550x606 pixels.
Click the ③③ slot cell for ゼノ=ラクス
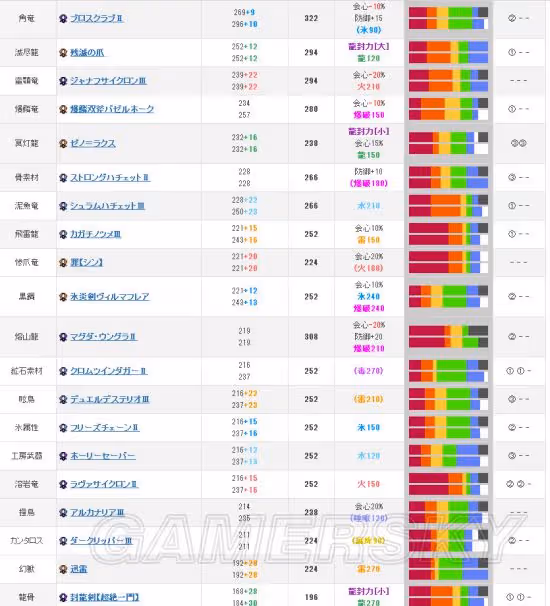pos(519,143)
